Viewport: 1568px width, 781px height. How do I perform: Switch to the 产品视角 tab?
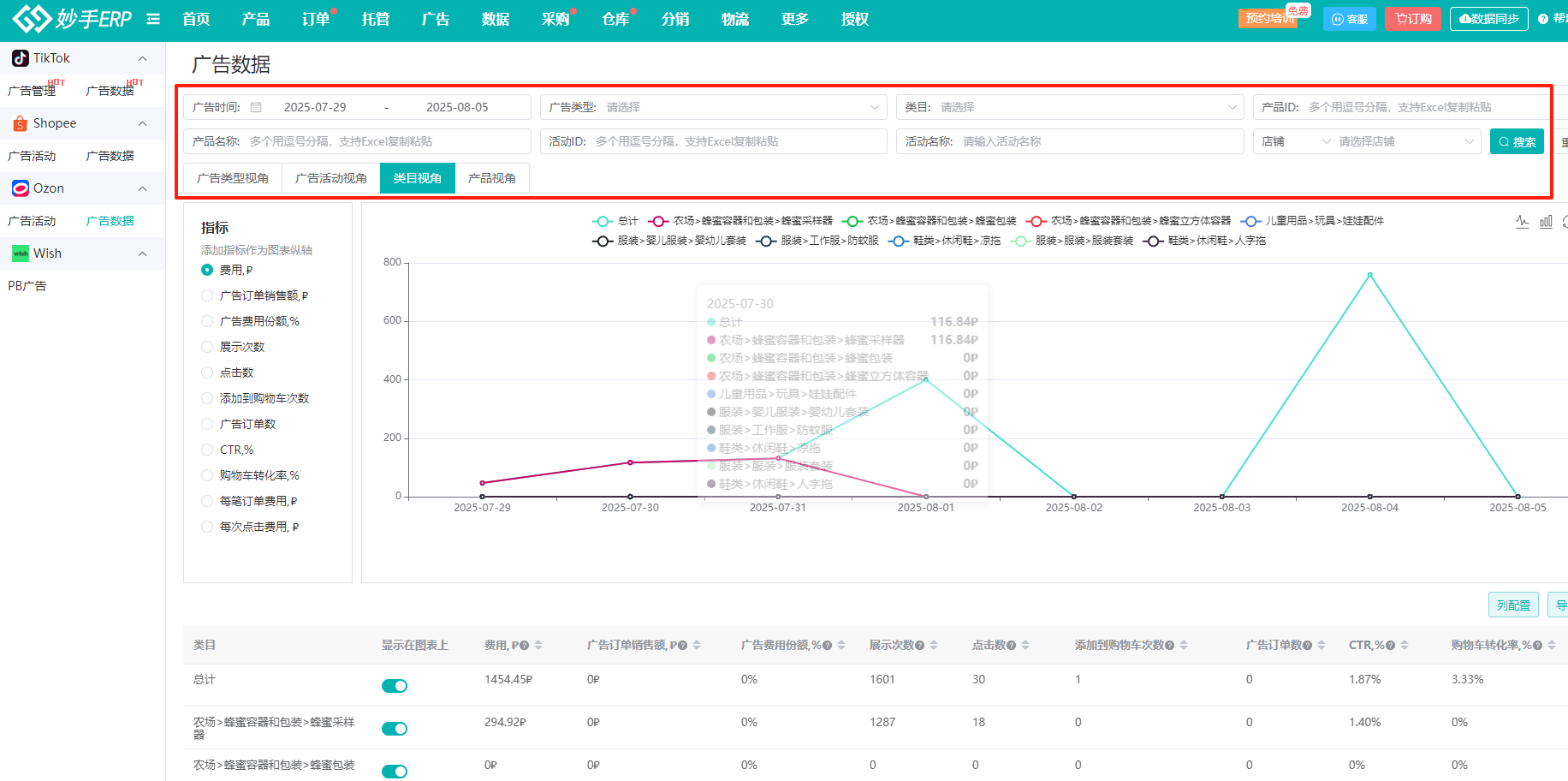coord(492,178)
